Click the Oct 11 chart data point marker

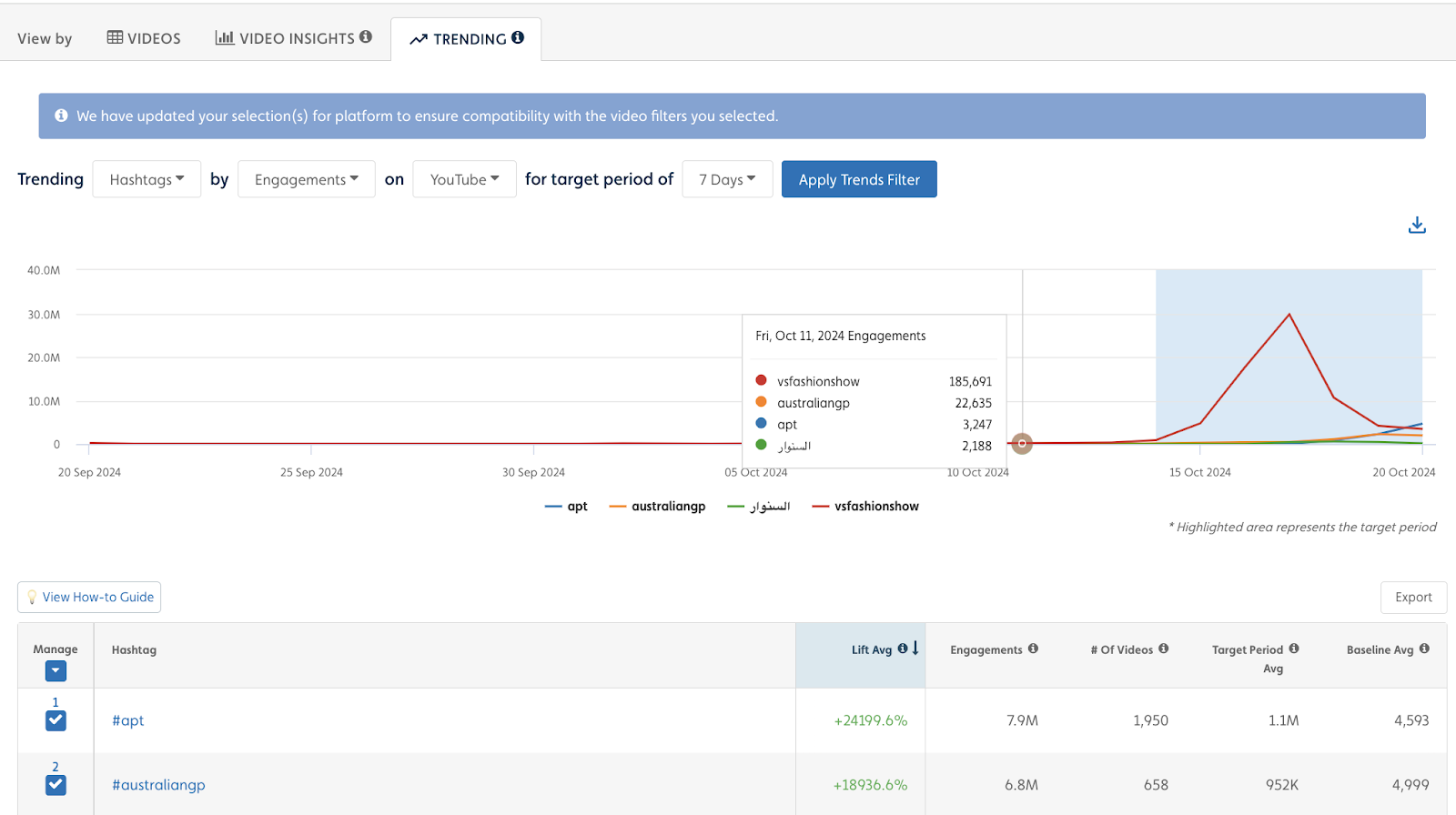pyautogui.click(x=1022, y=444)
